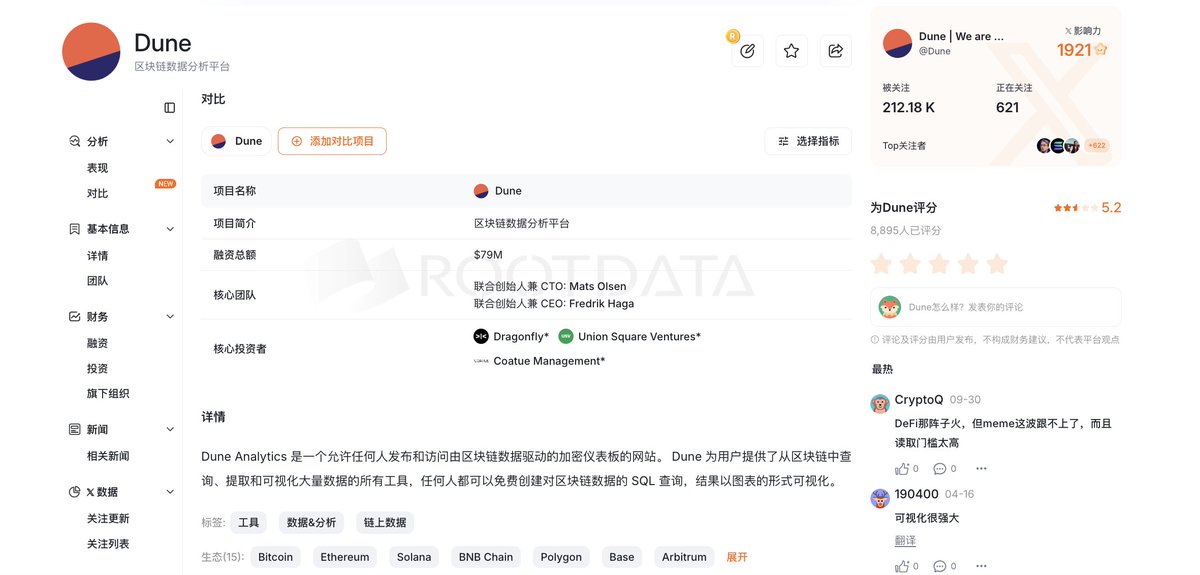Click the Dune logo at page top
Screen dimensions: 1200x575
[92, 51]
